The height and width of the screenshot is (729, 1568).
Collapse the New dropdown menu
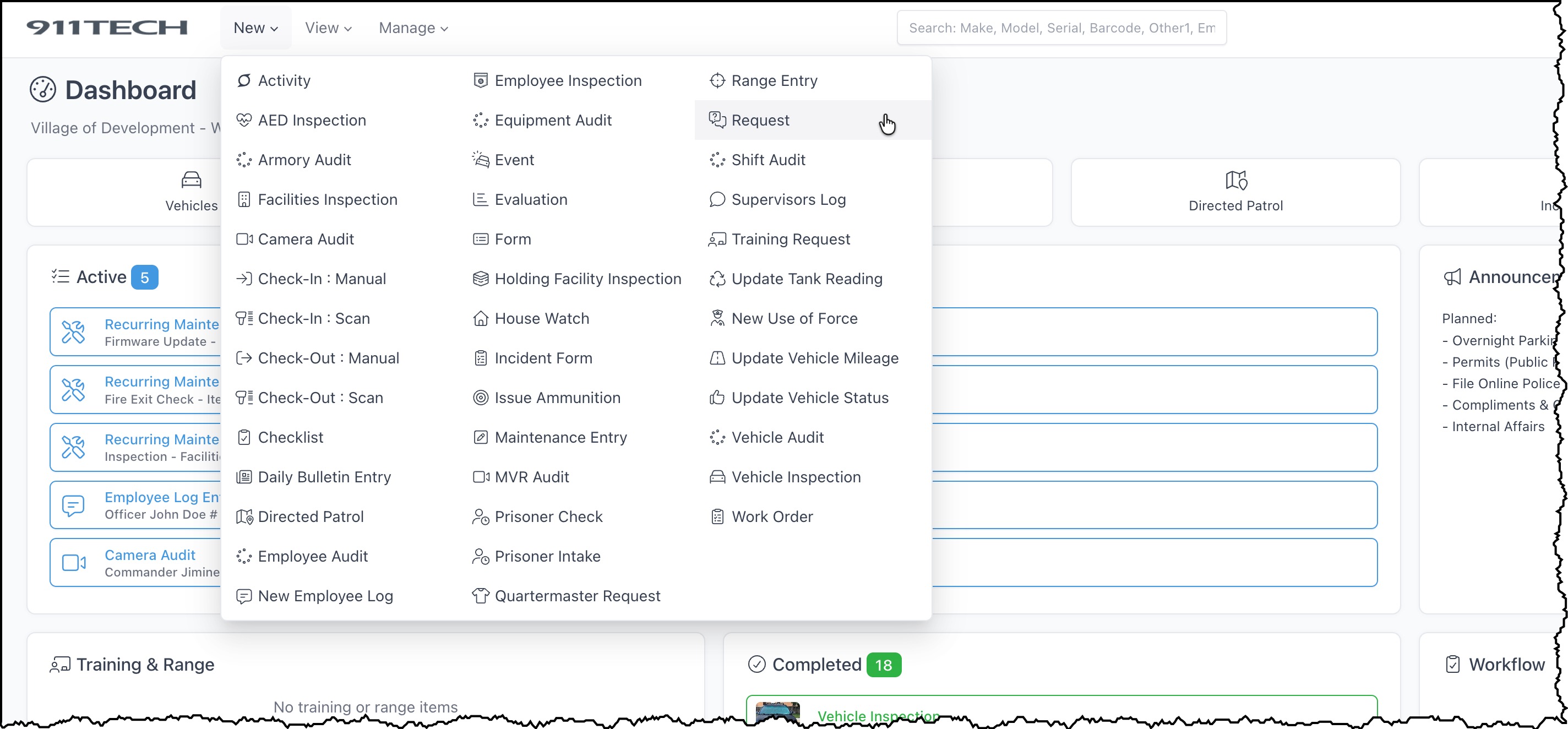coord(255,28)
